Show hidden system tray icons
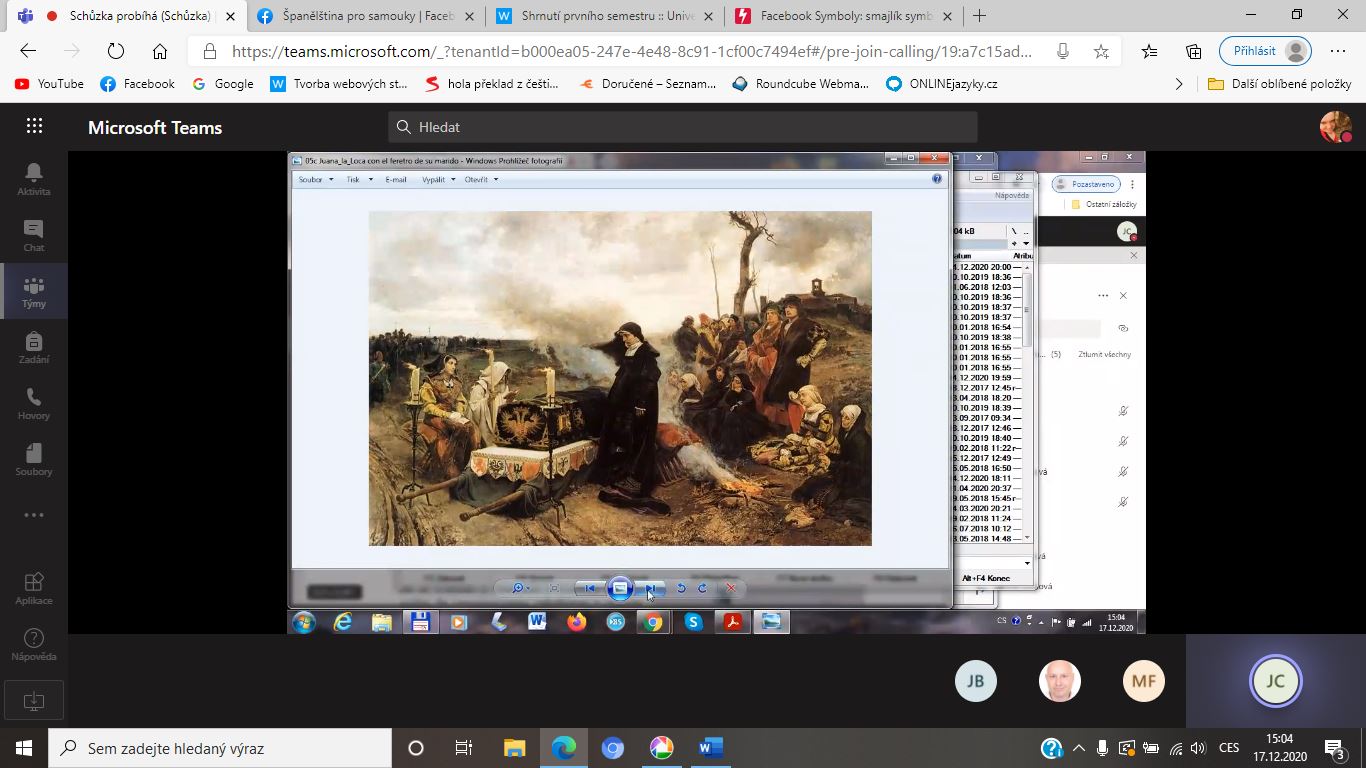This screenshot has height=768, width=1366. tap(1079, 748)
